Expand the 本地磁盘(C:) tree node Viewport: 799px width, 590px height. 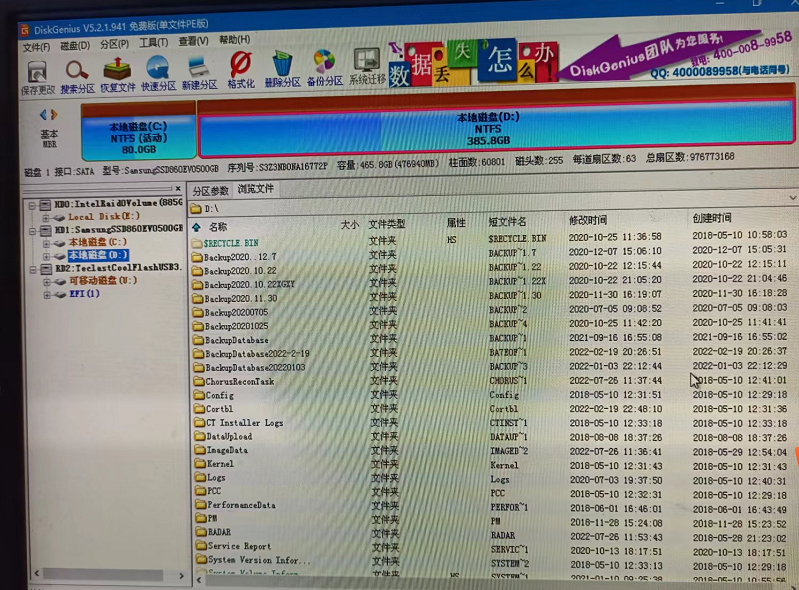click(x=46, y=242)
